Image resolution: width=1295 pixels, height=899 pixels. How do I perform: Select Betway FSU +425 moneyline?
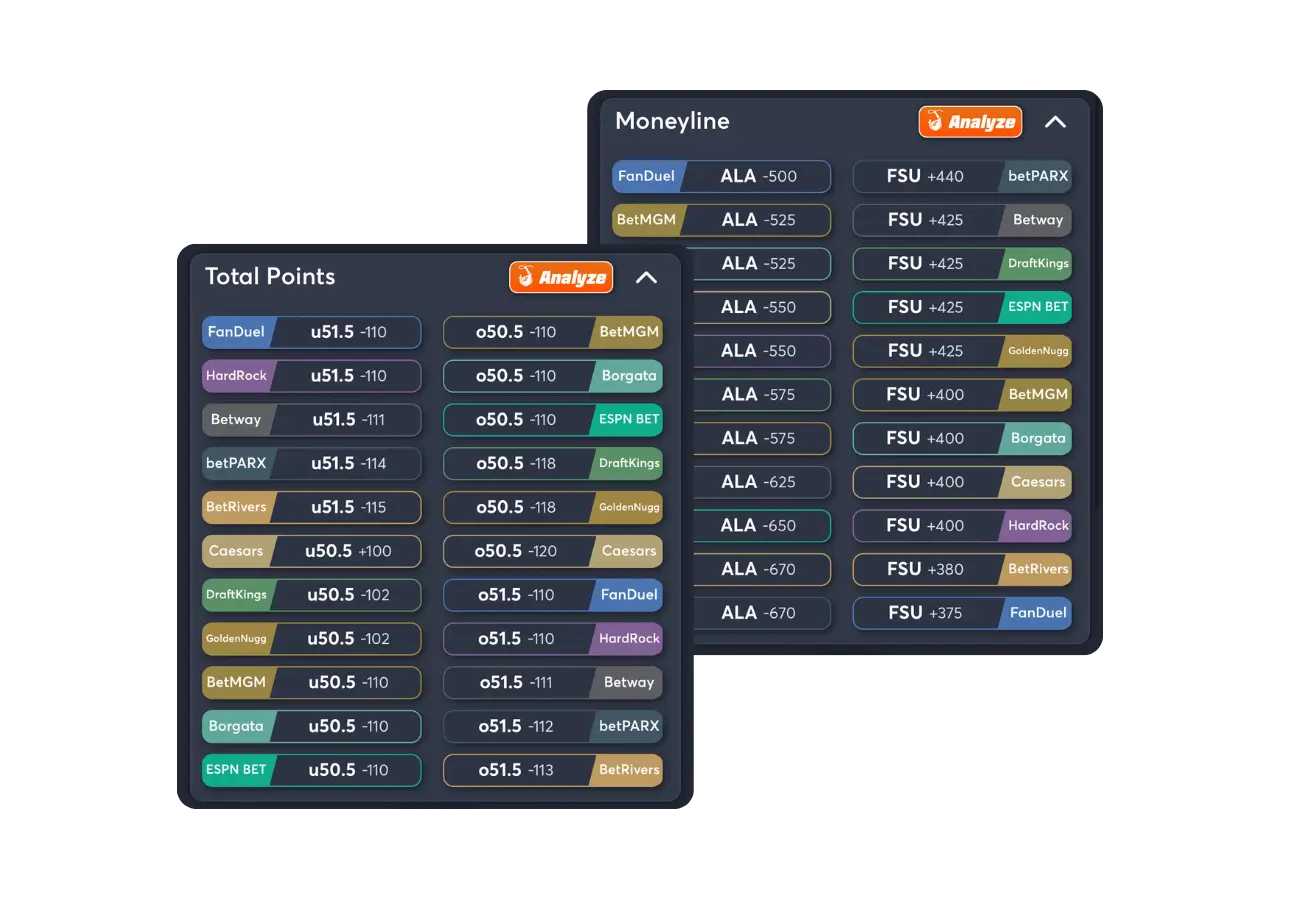[x=962, y=220]
